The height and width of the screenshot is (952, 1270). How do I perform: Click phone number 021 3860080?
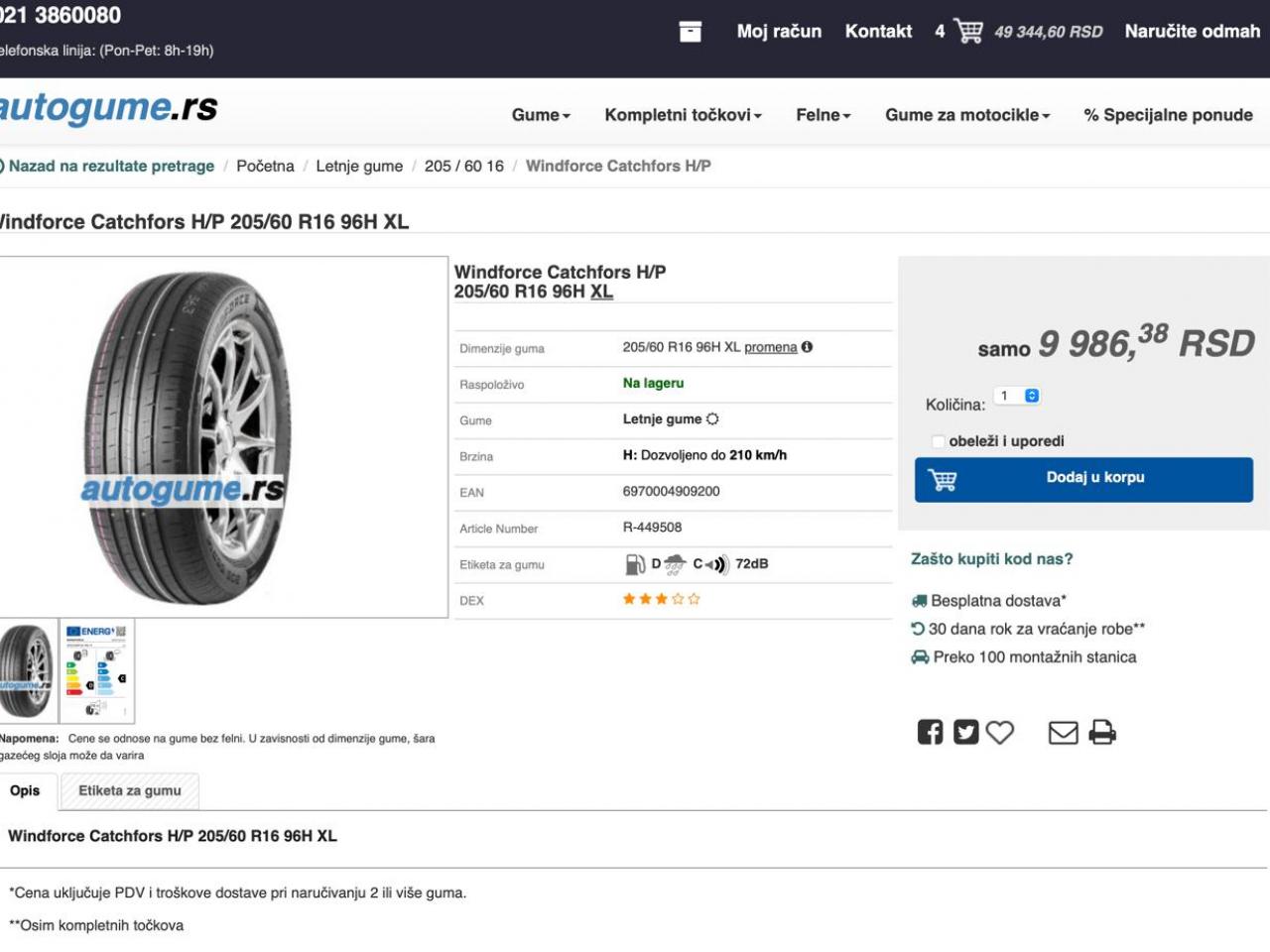click(x=60, y=15)
